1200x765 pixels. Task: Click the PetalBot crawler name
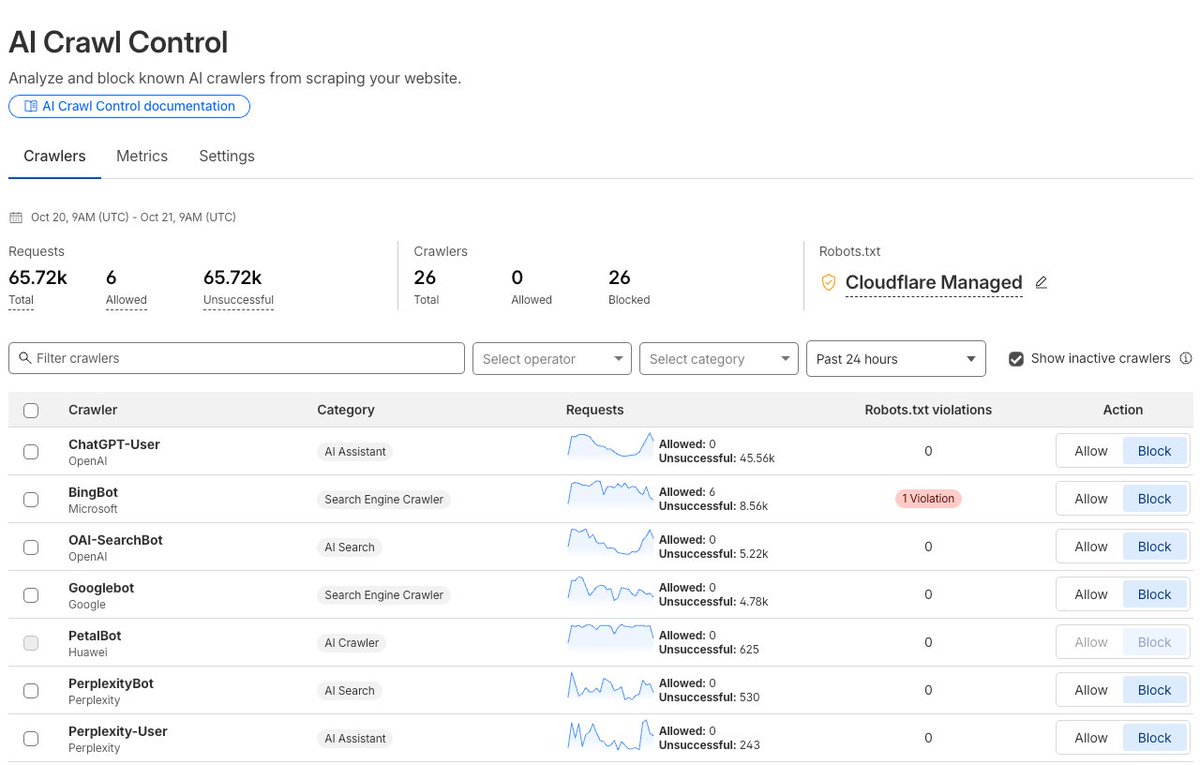point(95,636)
